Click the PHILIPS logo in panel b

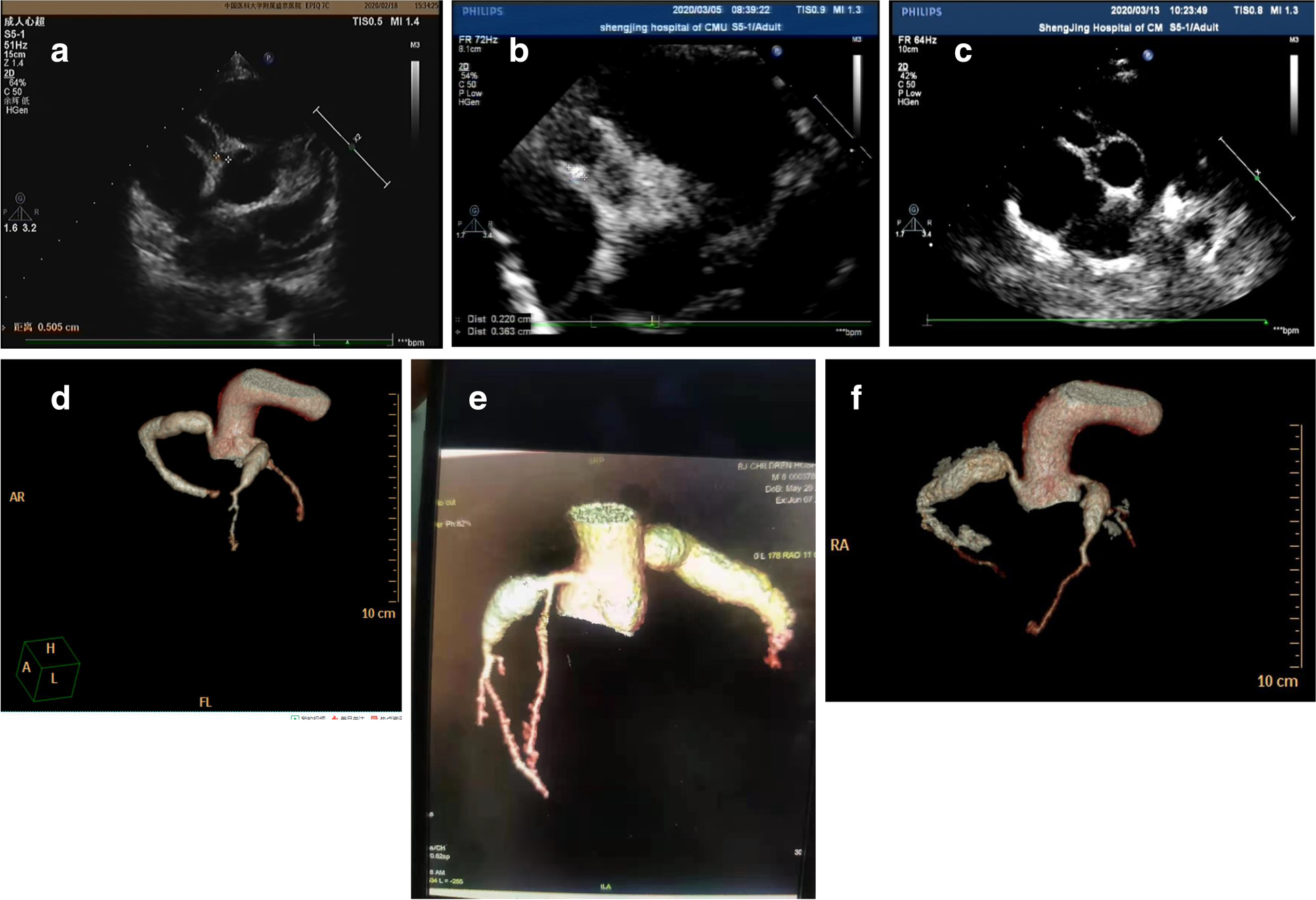point(483,12)
